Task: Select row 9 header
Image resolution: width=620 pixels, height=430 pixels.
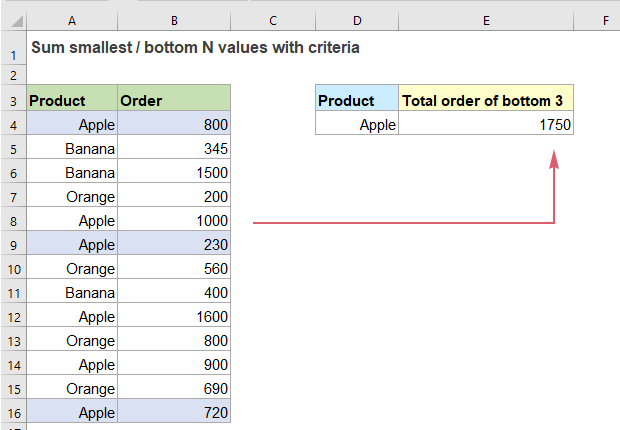Action: coord(13,244)
